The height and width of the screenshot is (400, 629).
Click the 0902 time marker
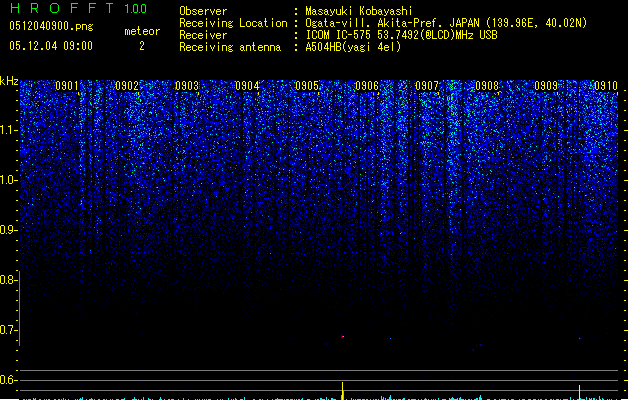click(127, 86)
